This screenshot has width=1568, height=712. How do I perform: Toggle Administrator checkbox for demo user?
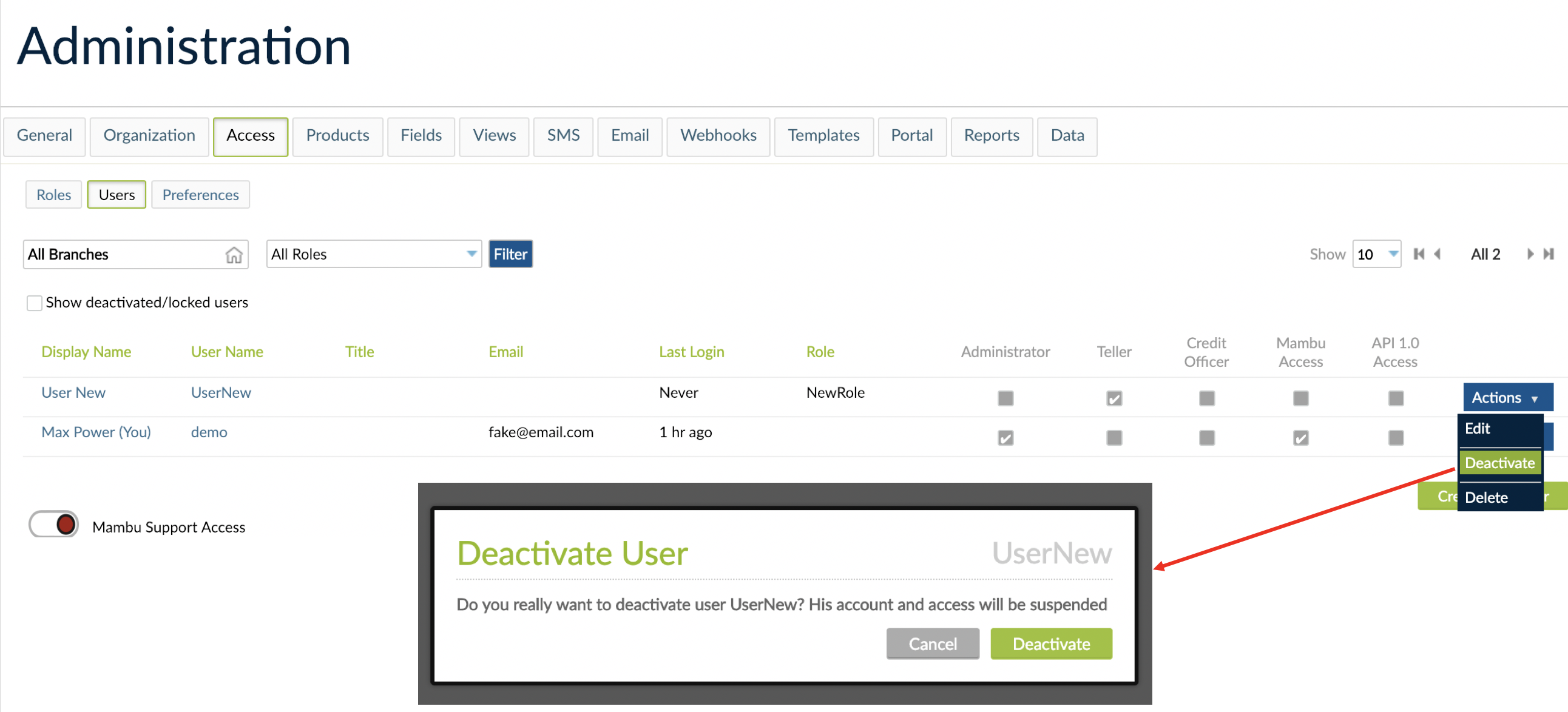tap(1005, 437)
